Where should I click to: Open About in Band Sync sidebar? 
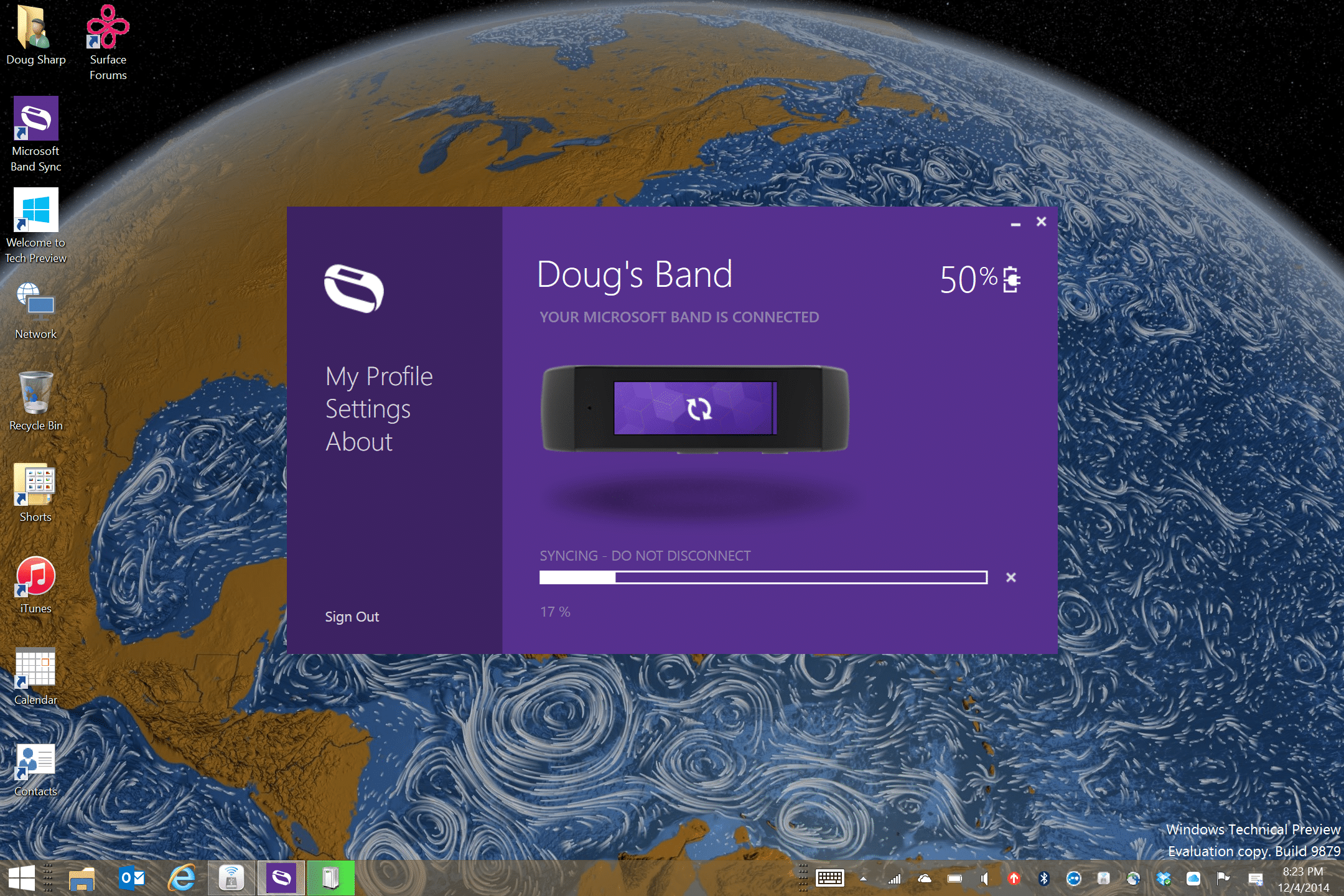pos(359,442)
